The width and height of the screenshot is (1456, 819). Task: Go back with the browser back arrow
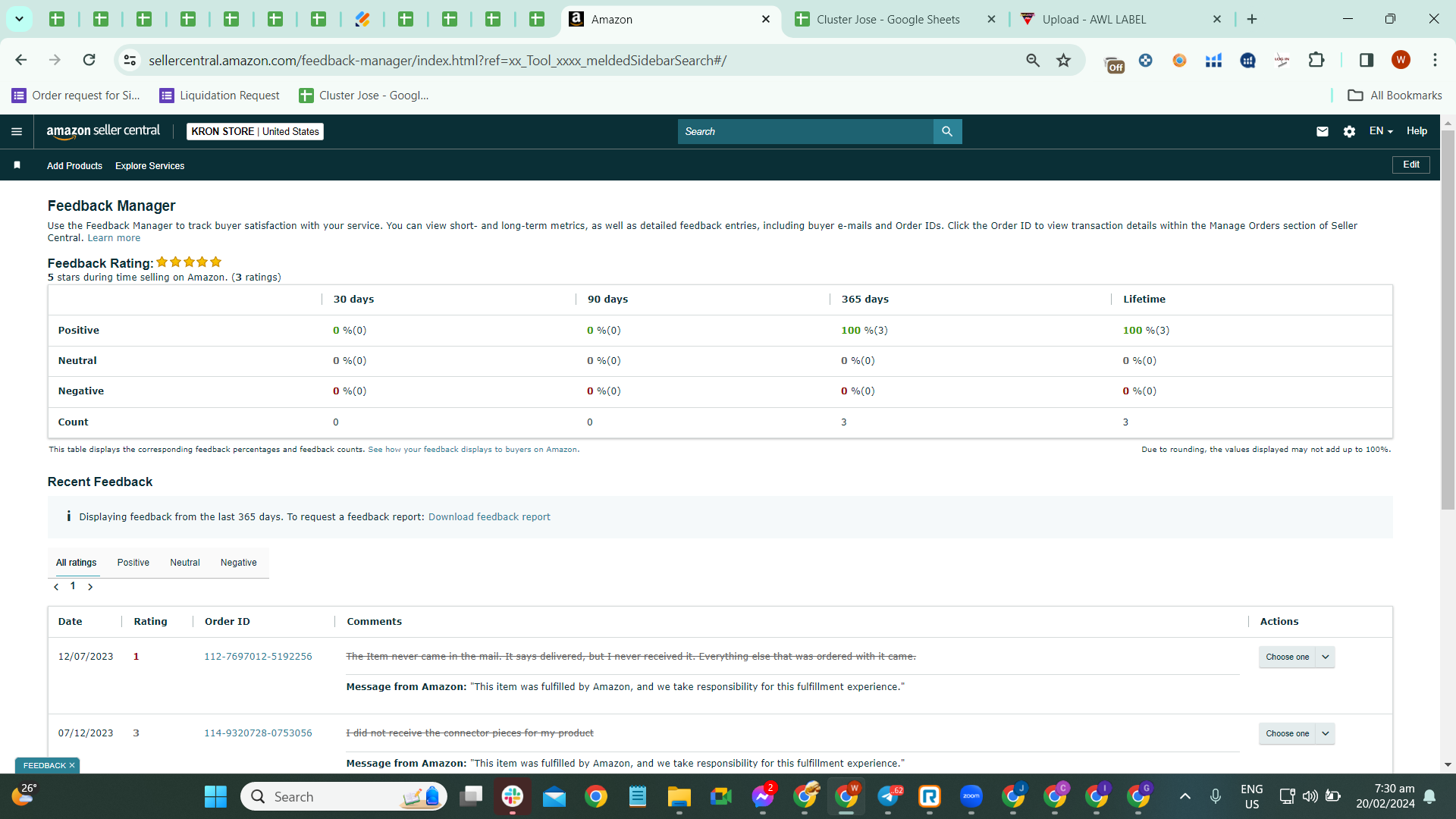21,60
